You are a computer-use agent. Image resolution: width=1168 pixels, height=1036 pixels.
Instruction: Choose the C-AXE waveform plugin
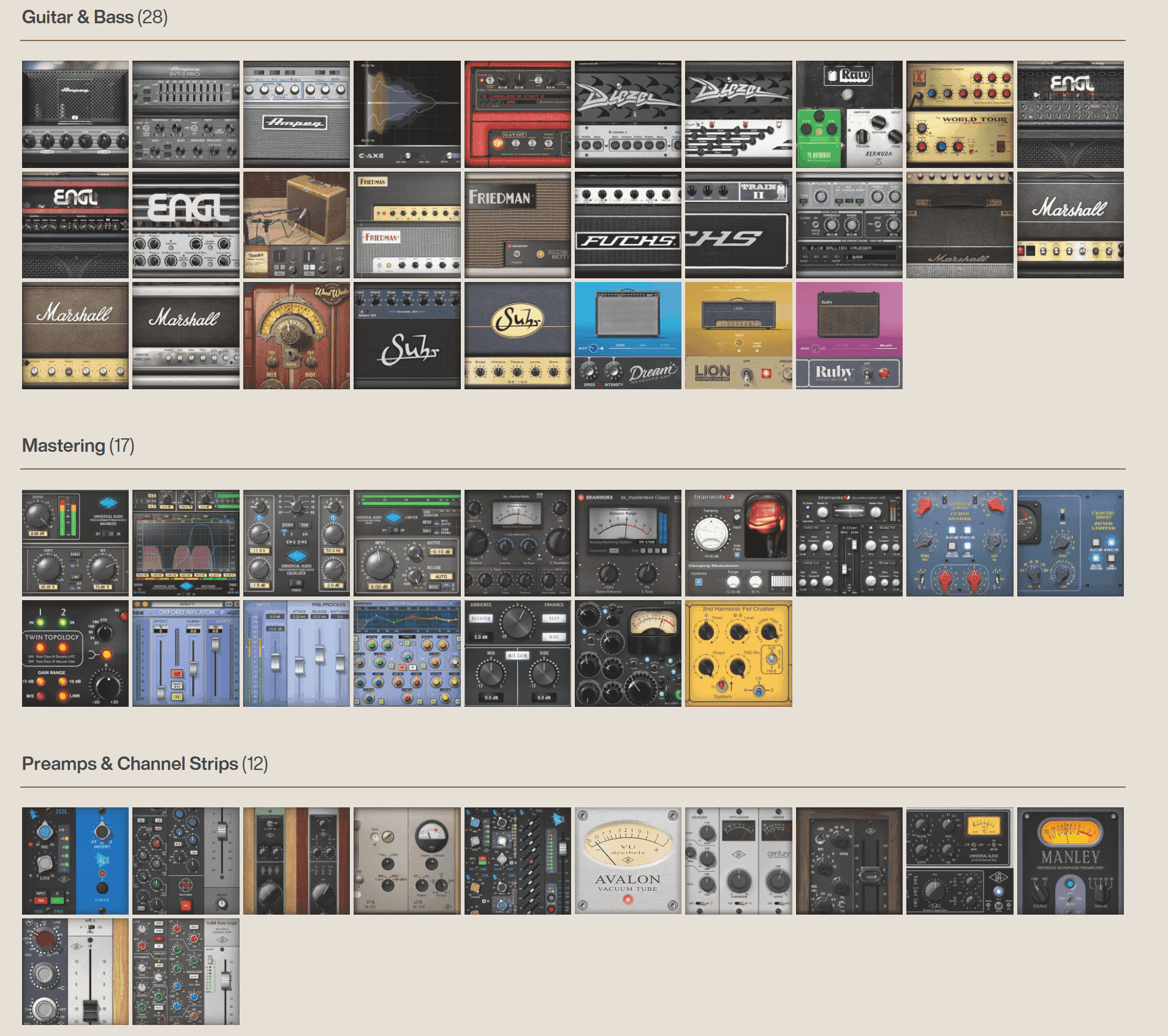(407, 114)
